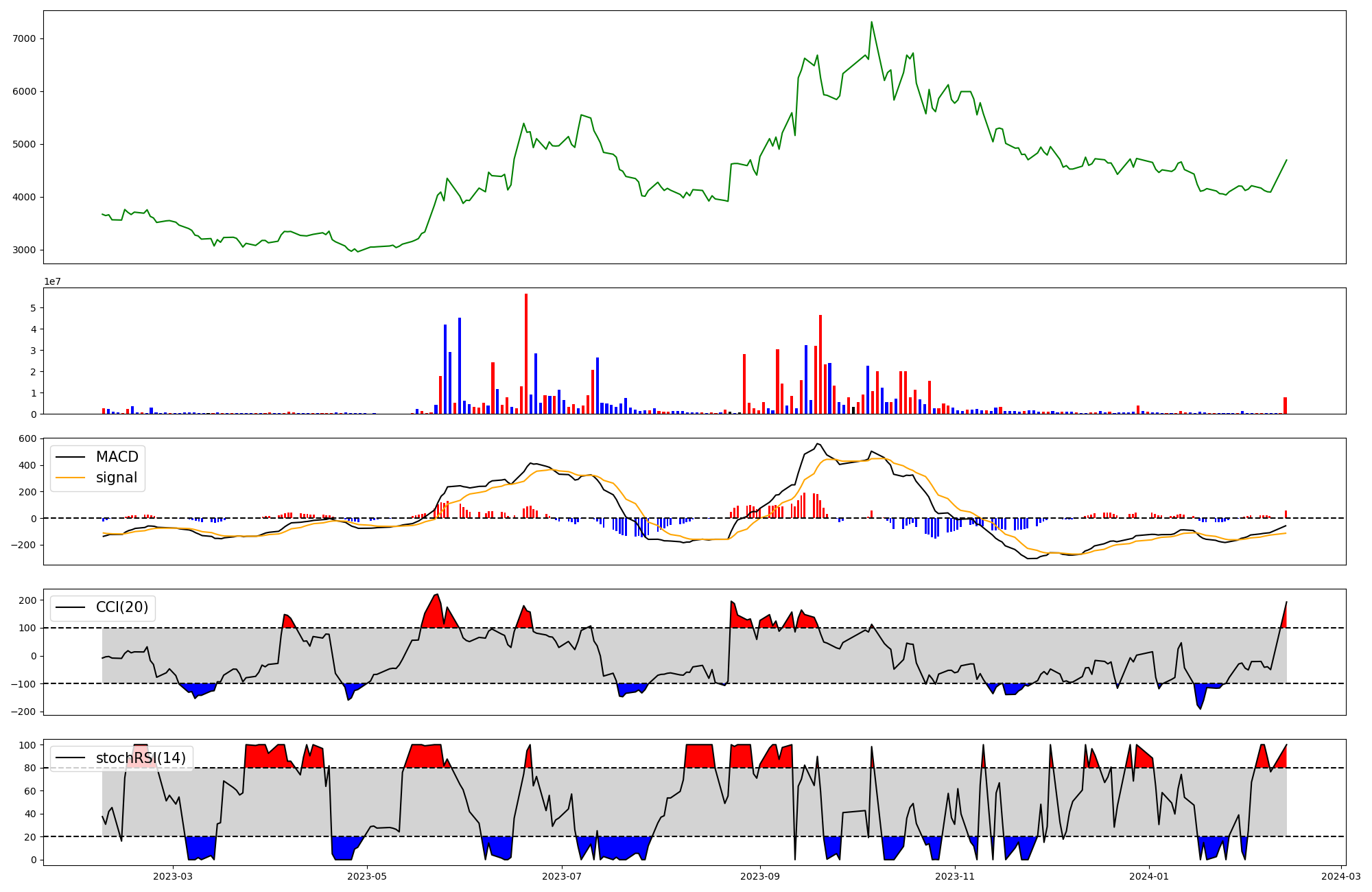Viewport: 1372px width, 892px height.
Task: Click the MACD legend label
Action: (117, 457)
